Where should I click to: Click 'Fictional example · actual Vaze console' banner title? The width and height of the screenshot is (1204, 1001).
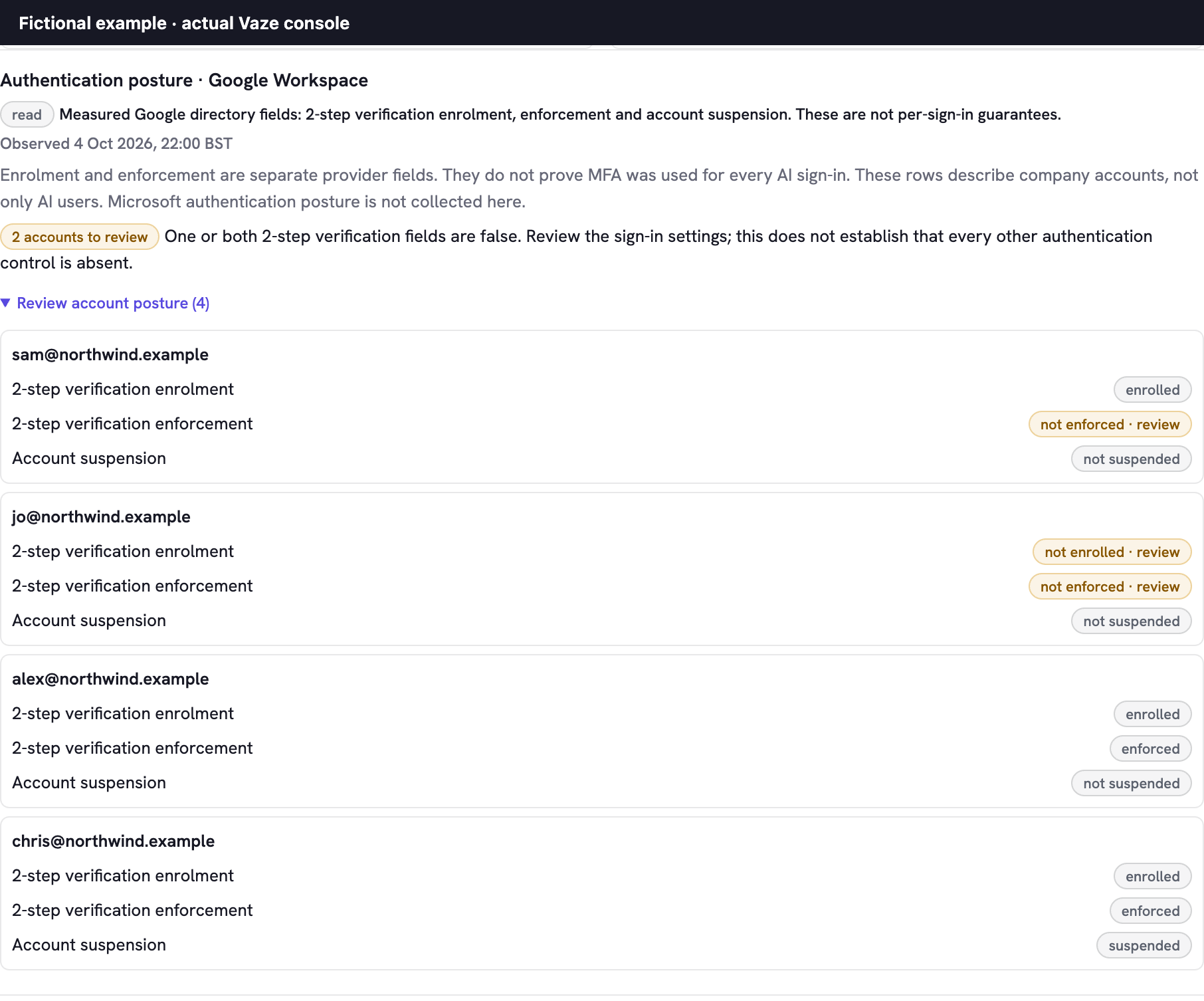184,23
